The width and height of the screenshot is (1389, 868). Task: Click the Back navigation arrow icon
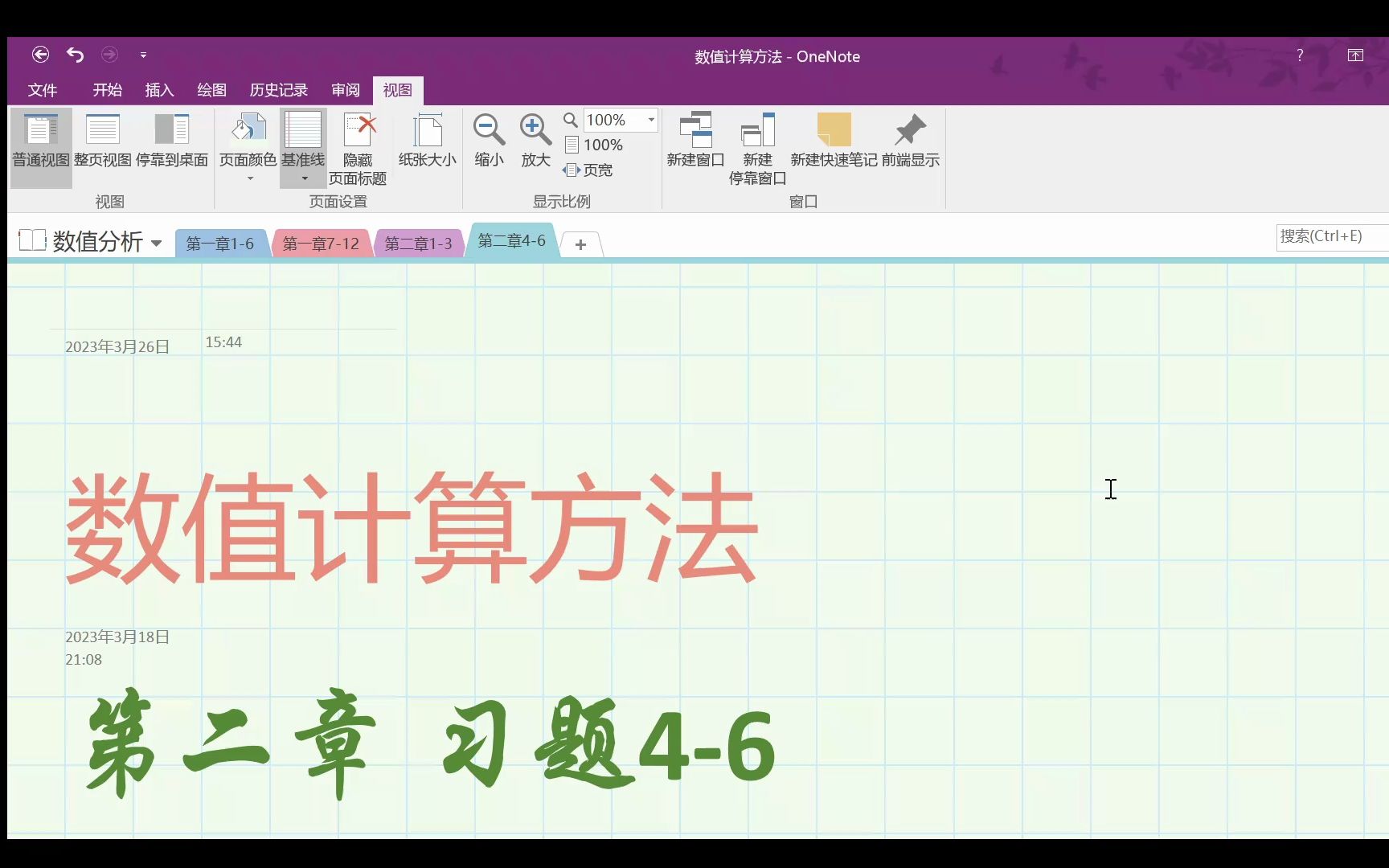tap(40, 55)
